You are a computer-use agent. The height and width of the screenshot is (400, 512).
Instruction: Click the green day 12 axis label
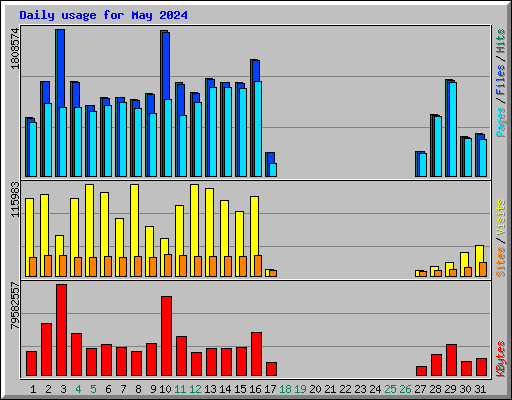195,389
